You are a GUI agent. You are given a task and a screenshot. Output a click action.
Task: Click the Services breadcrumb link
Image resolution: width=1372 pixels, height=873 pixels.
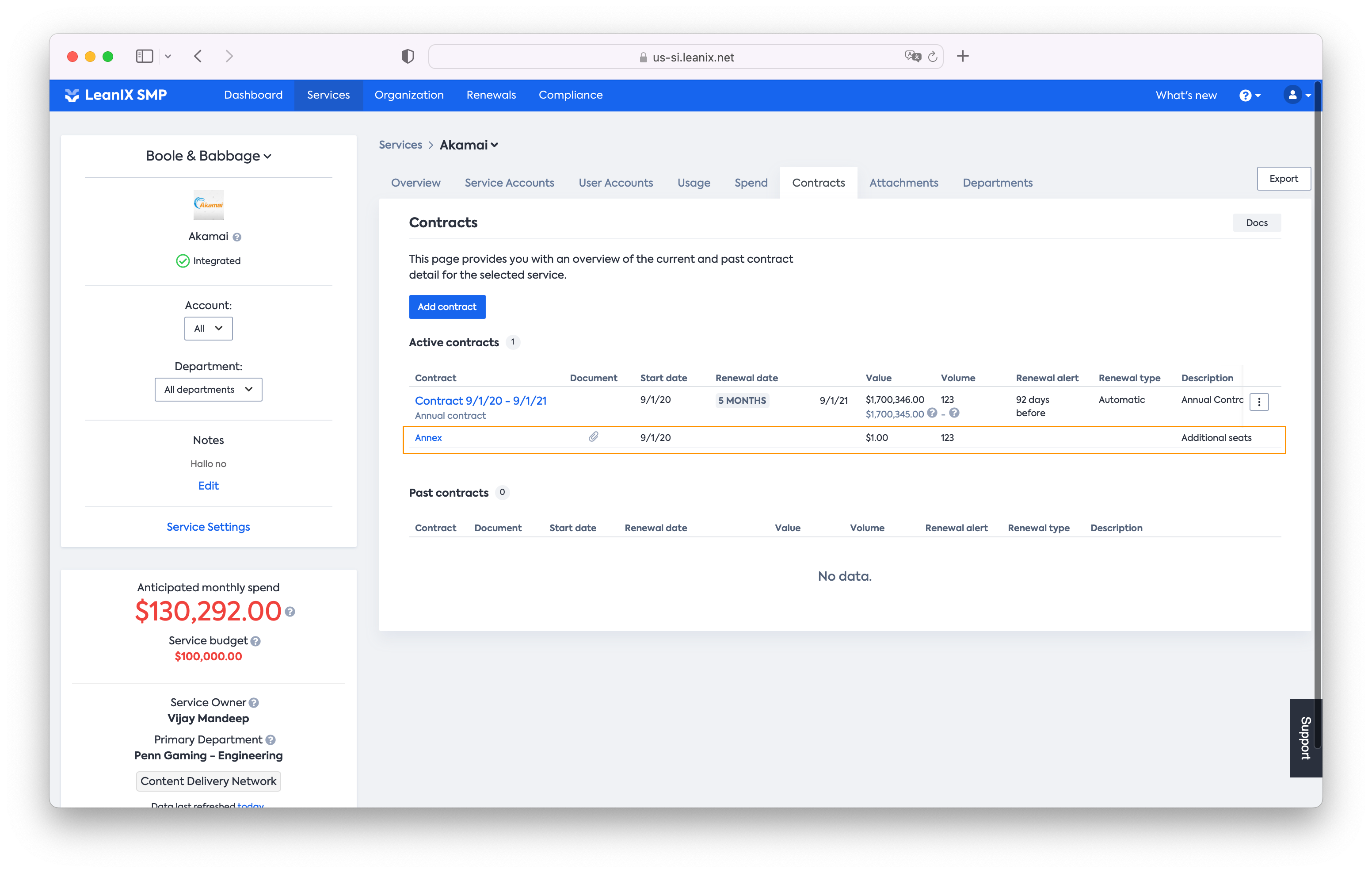[x=400, y=145]
